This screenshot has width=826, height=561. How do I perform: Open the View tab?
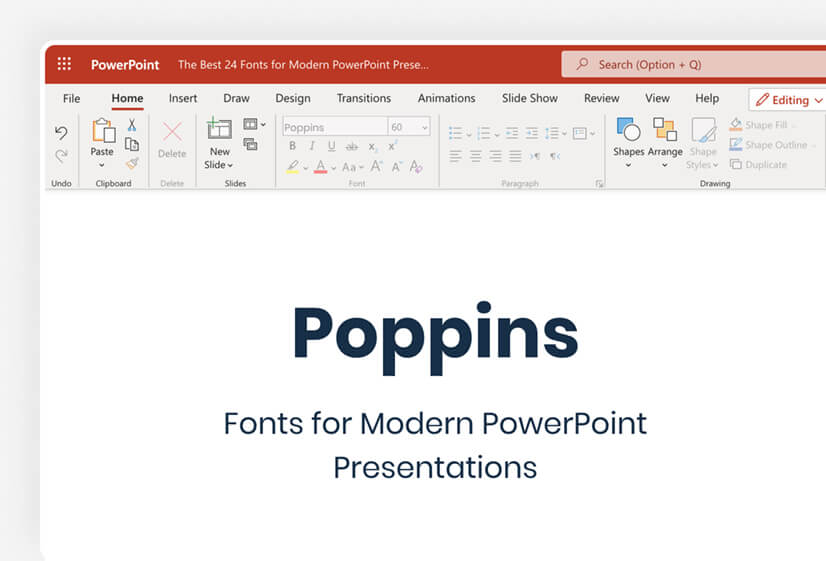[x=657, y=99]
